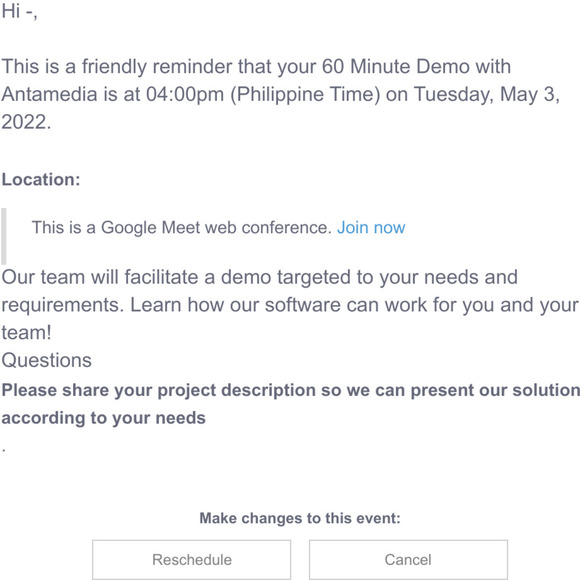Click the "Tuesday, May 3," date text

click(x=487, y=94)
